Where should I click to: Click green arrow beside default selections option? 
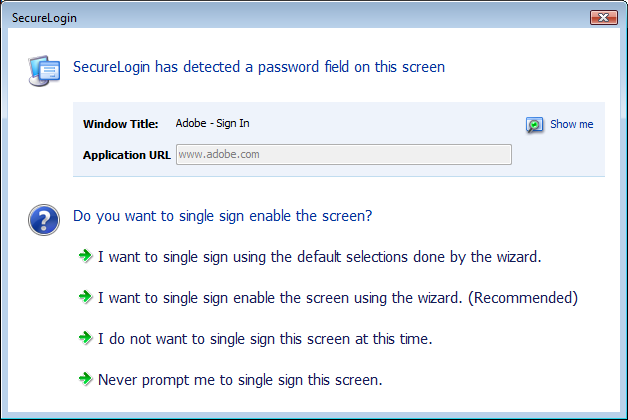tap(85, 257)
